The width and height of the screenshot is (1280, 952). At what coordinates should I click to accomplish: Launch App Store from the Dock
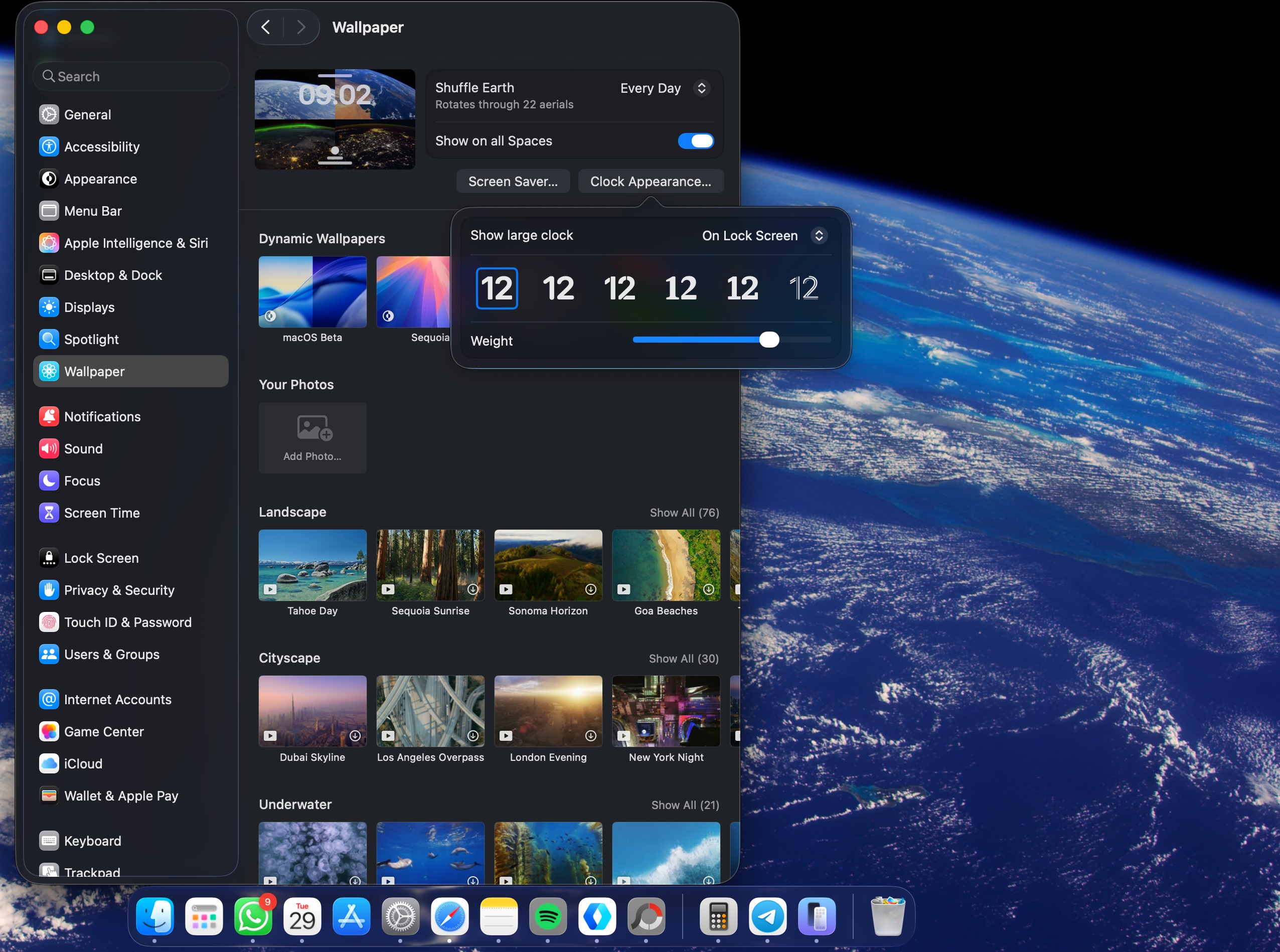pos(352,916)
